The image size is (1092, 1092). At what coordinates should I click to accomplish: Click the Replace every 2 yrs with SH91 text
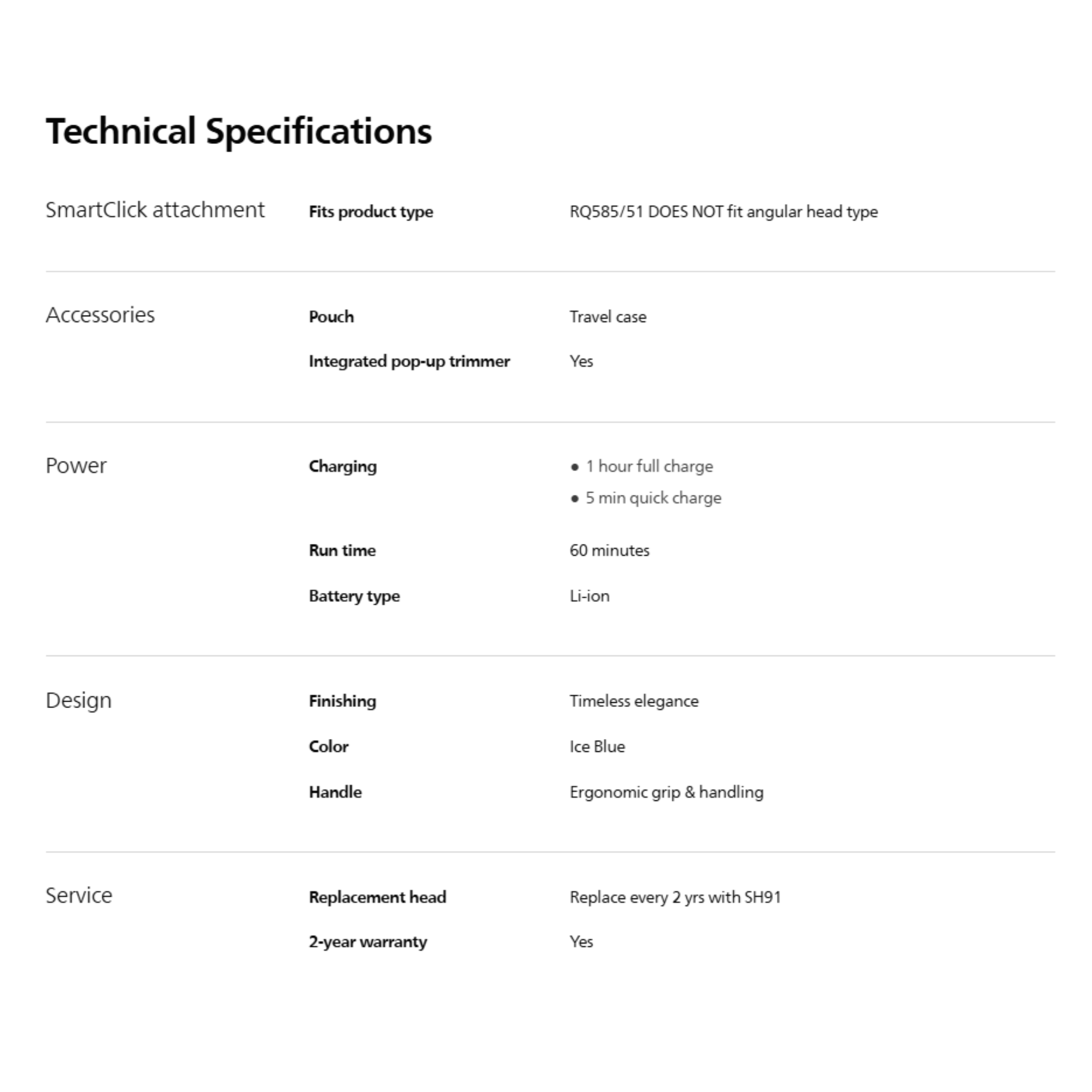pos(675,897)
